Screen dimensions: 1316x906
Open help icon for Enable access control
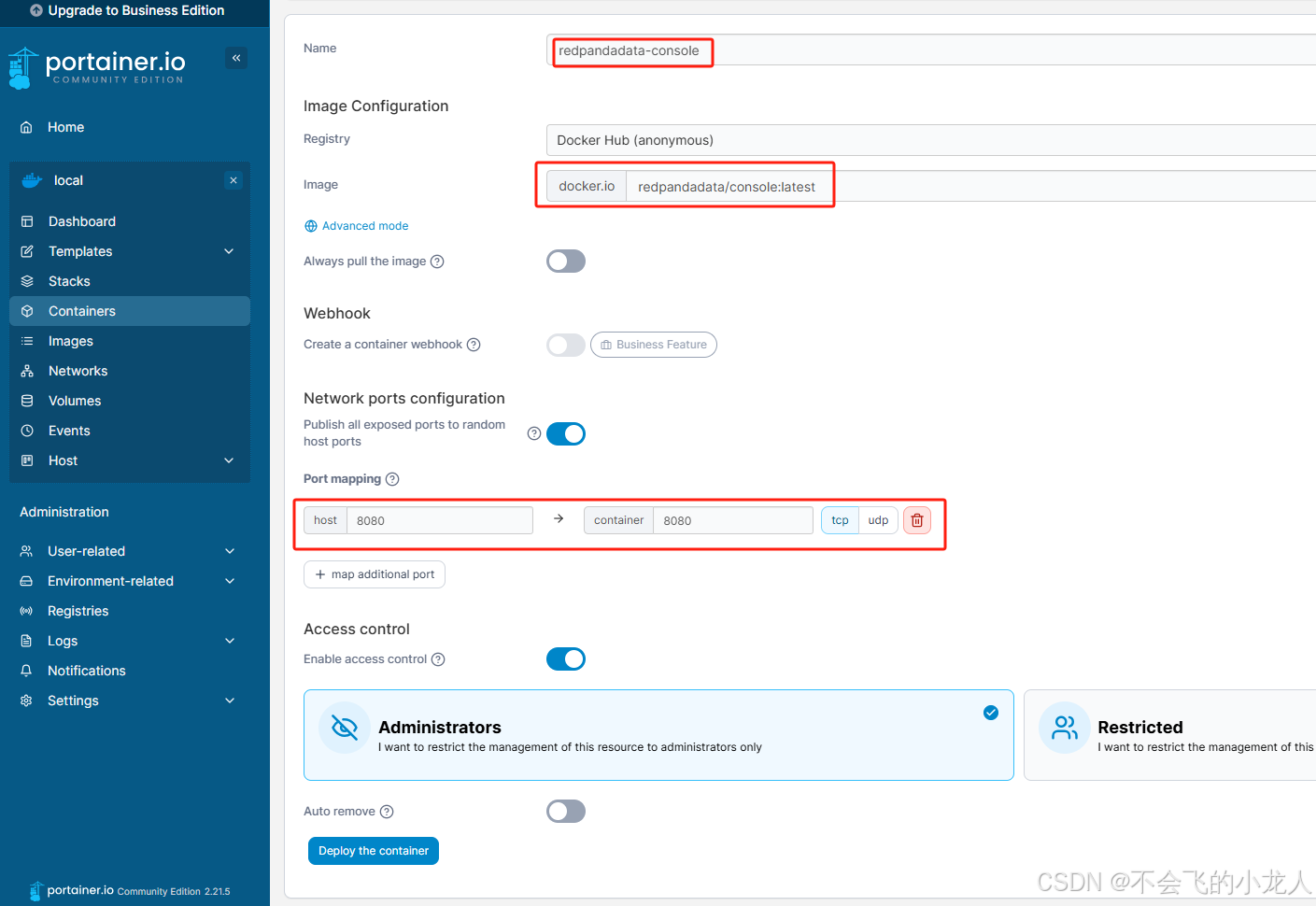coord(438,659)
